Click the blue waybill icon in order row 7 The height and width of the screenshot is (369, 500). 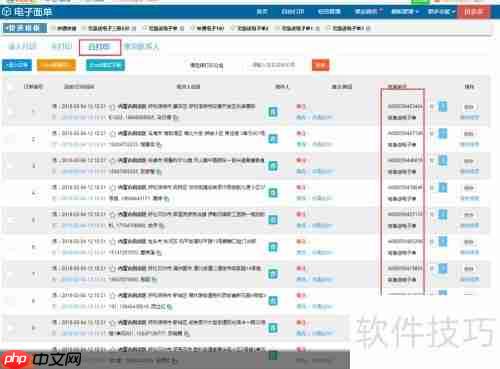442,268
